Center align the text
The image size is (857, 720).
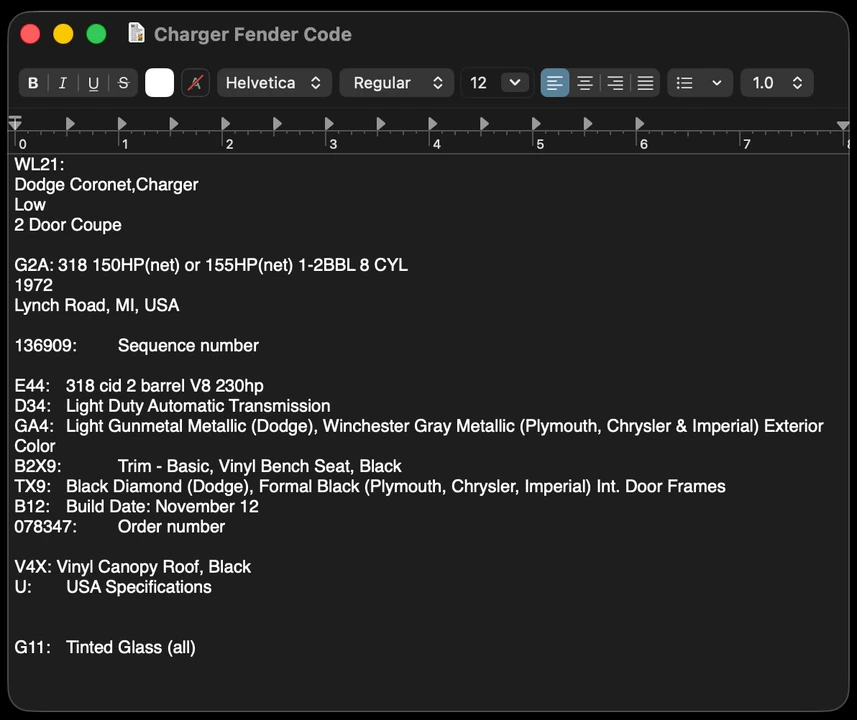click(585, 83)
